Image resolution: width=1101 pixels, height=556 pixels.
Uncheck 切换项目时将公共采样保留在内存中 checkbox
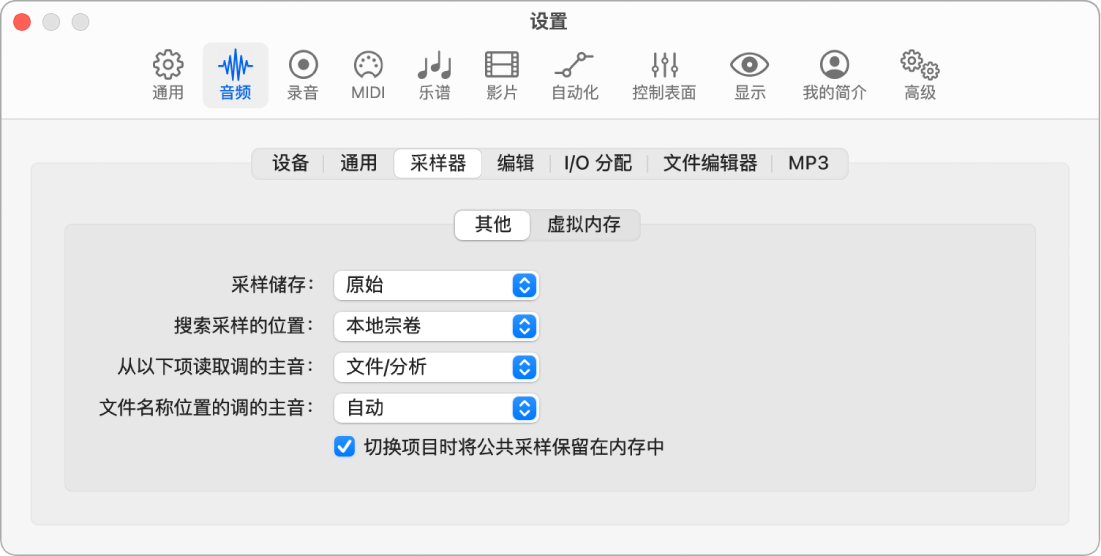coord(344,446)
